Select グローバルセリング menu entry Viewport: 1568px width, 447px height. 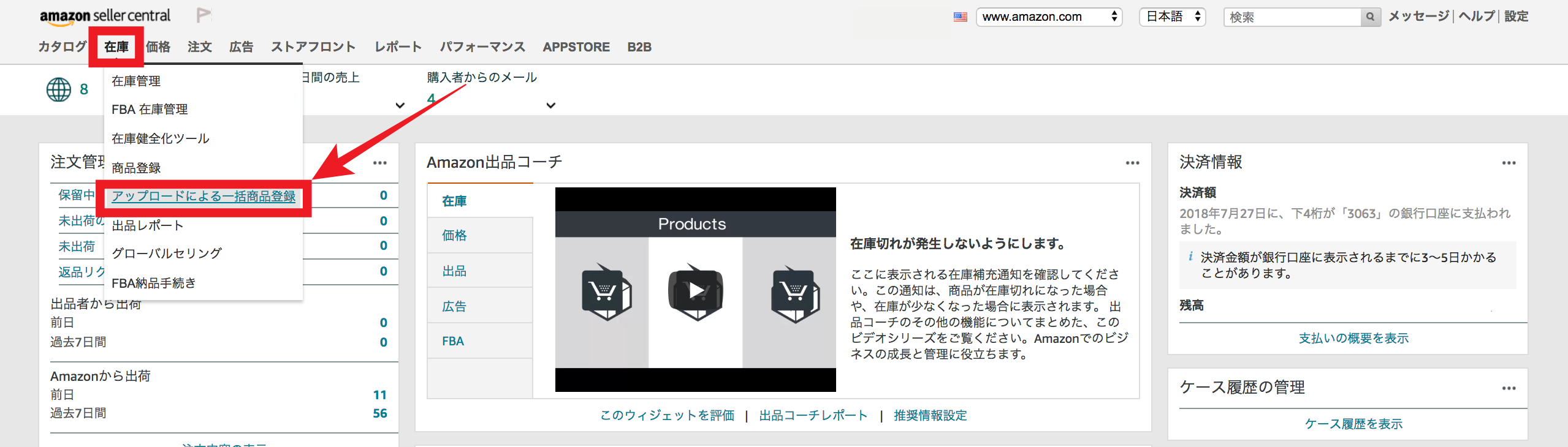click(167, 254)
